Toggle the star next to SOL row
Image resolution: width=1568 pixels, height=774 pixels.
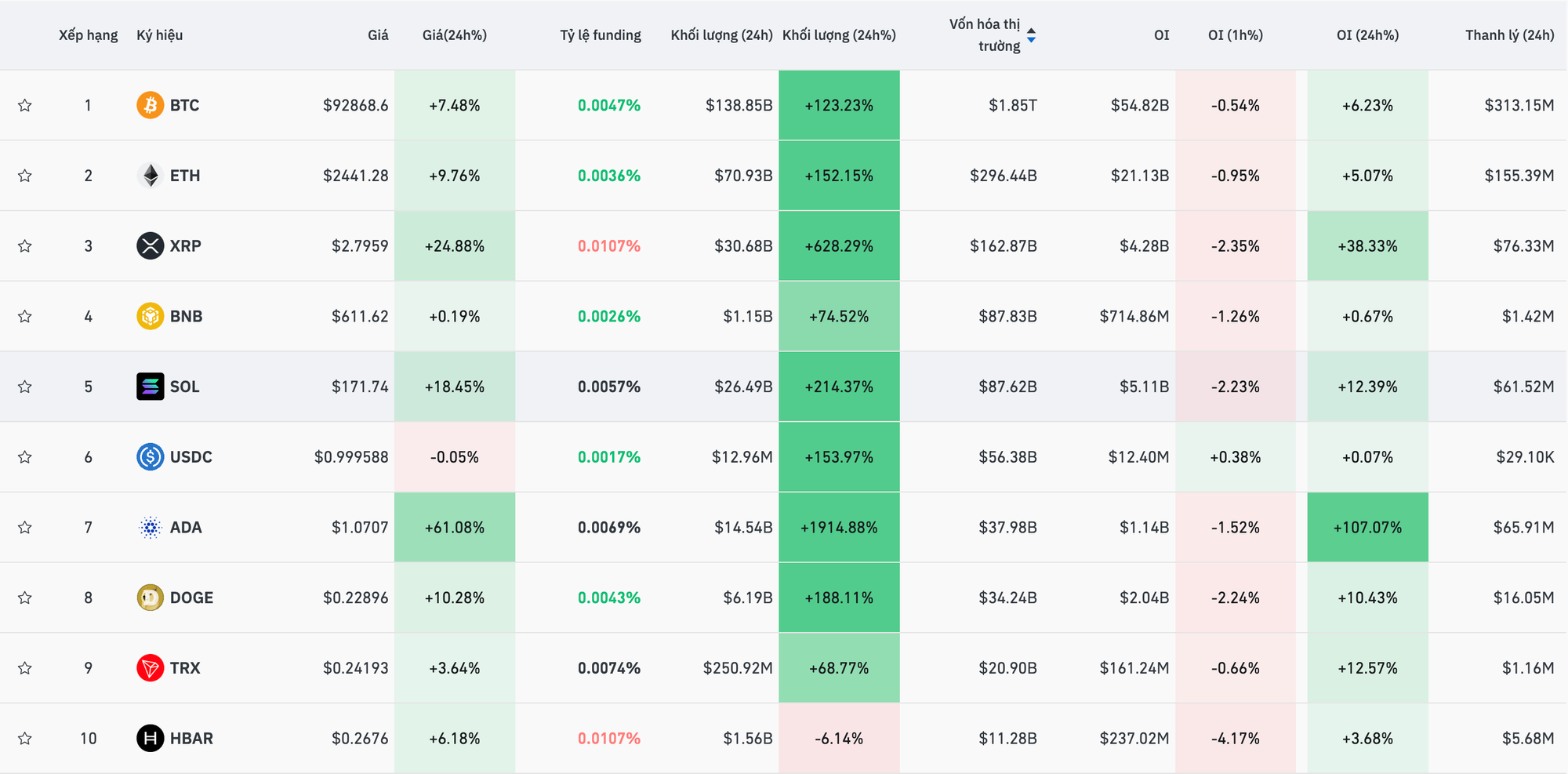point(25,387)
